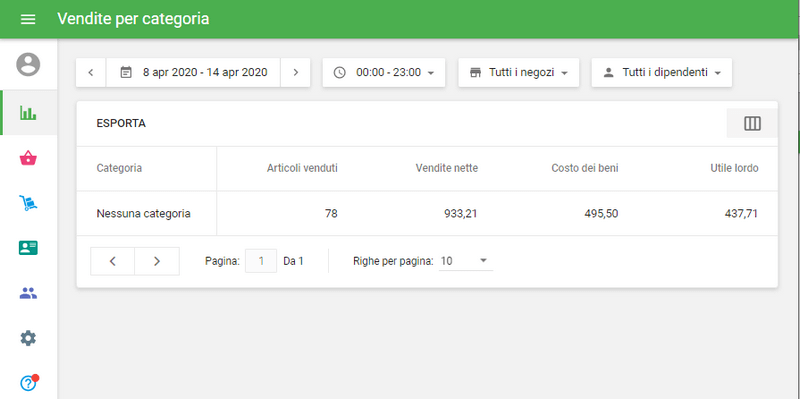Select the Reports bar chart sidebar icon
This screenshot has width=800, height=399.
[28, 113]
